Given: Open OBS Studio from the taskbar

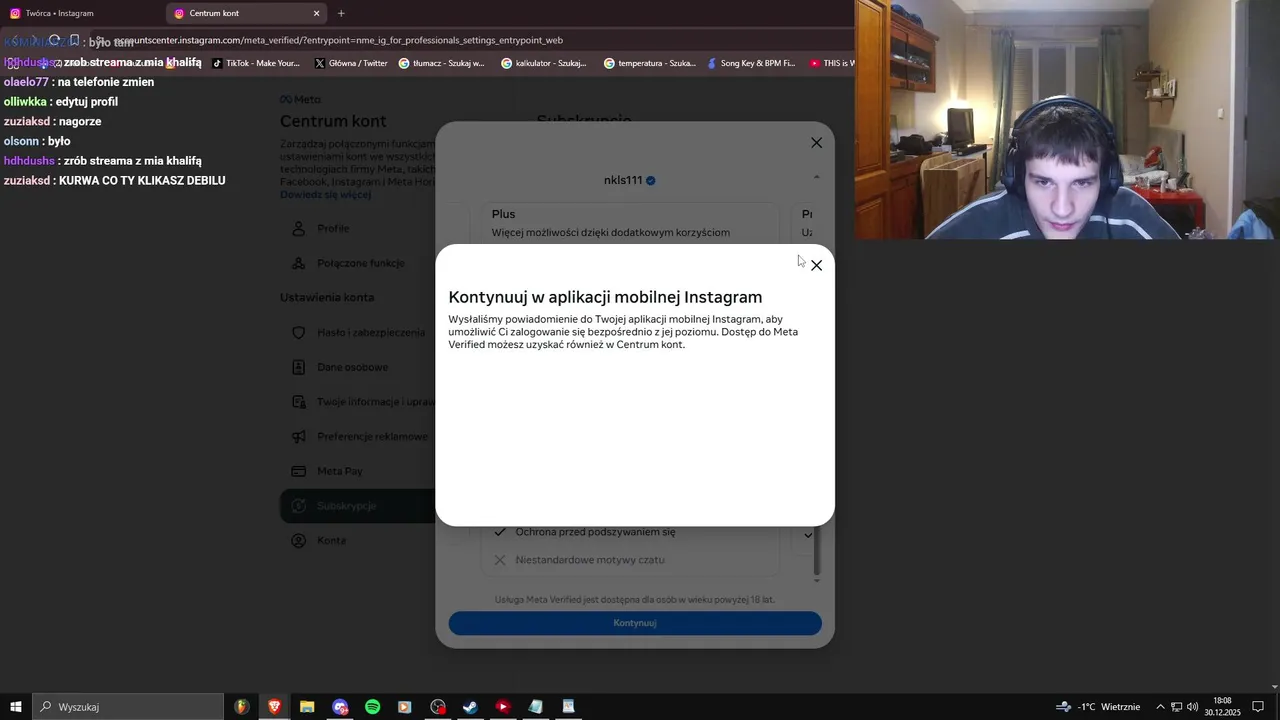Looking at the screenshot, I should 438,707.
